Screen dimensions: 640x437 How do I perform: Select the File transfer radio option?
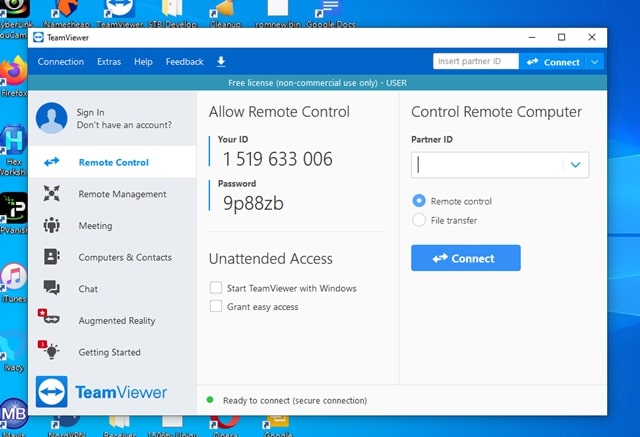(419, 220)
